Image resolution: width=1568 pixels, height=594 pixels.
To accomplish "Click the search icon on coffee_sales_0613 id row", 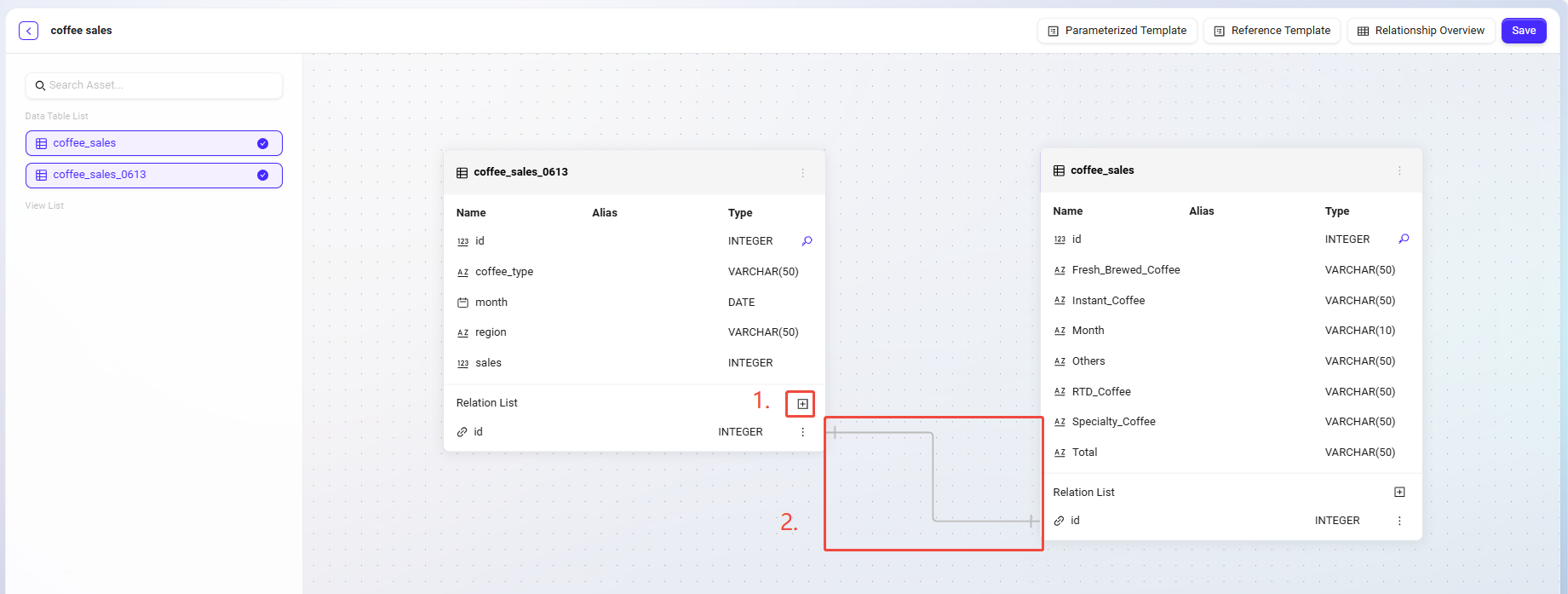I will (x=807, y=241).
